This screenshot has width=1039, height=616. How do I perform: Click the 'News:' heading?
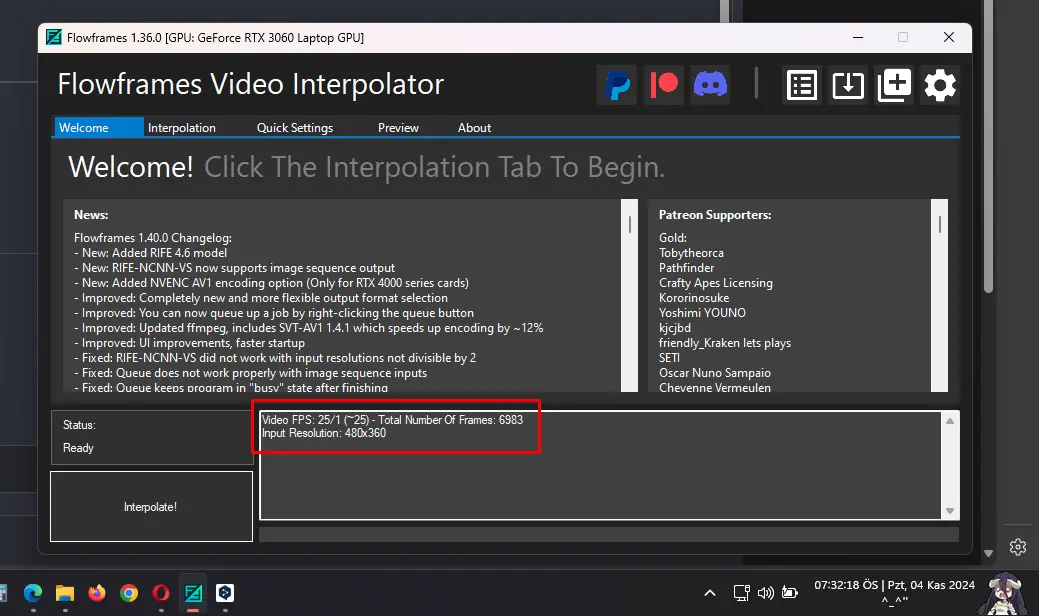pos(91,215)
